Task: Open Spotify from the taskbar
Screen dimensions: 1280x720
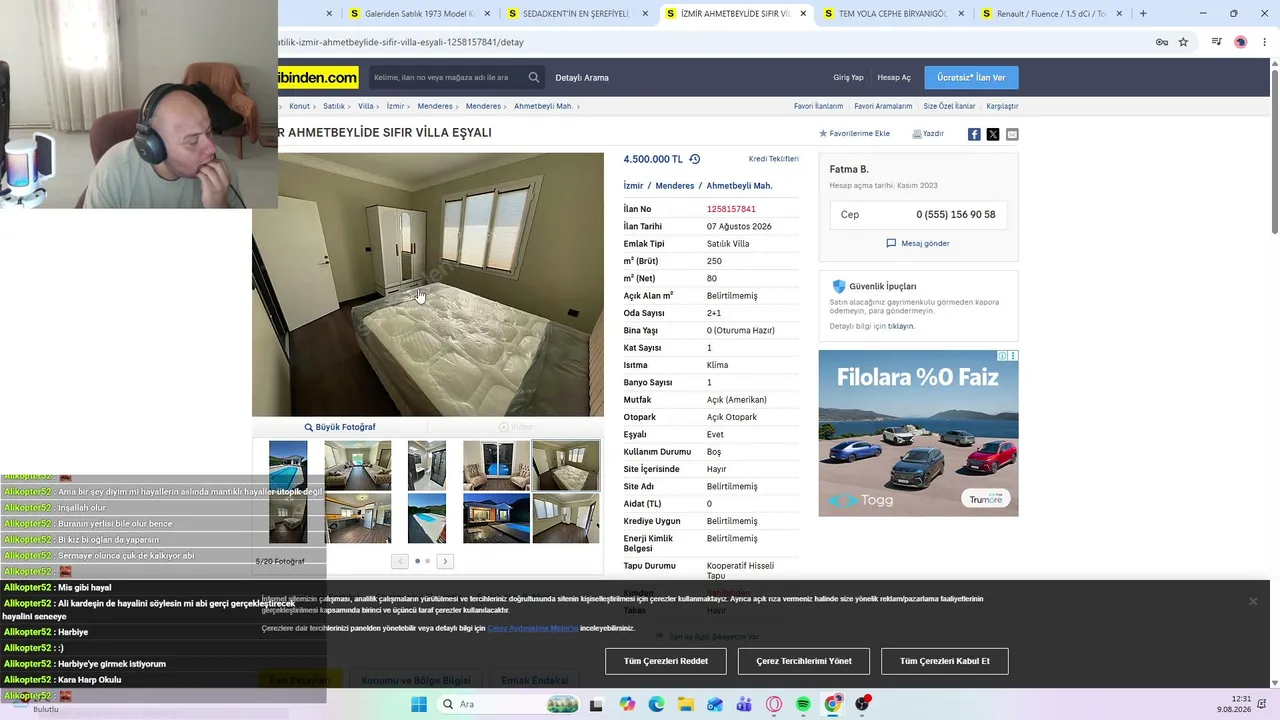Action: pos(803,704)
